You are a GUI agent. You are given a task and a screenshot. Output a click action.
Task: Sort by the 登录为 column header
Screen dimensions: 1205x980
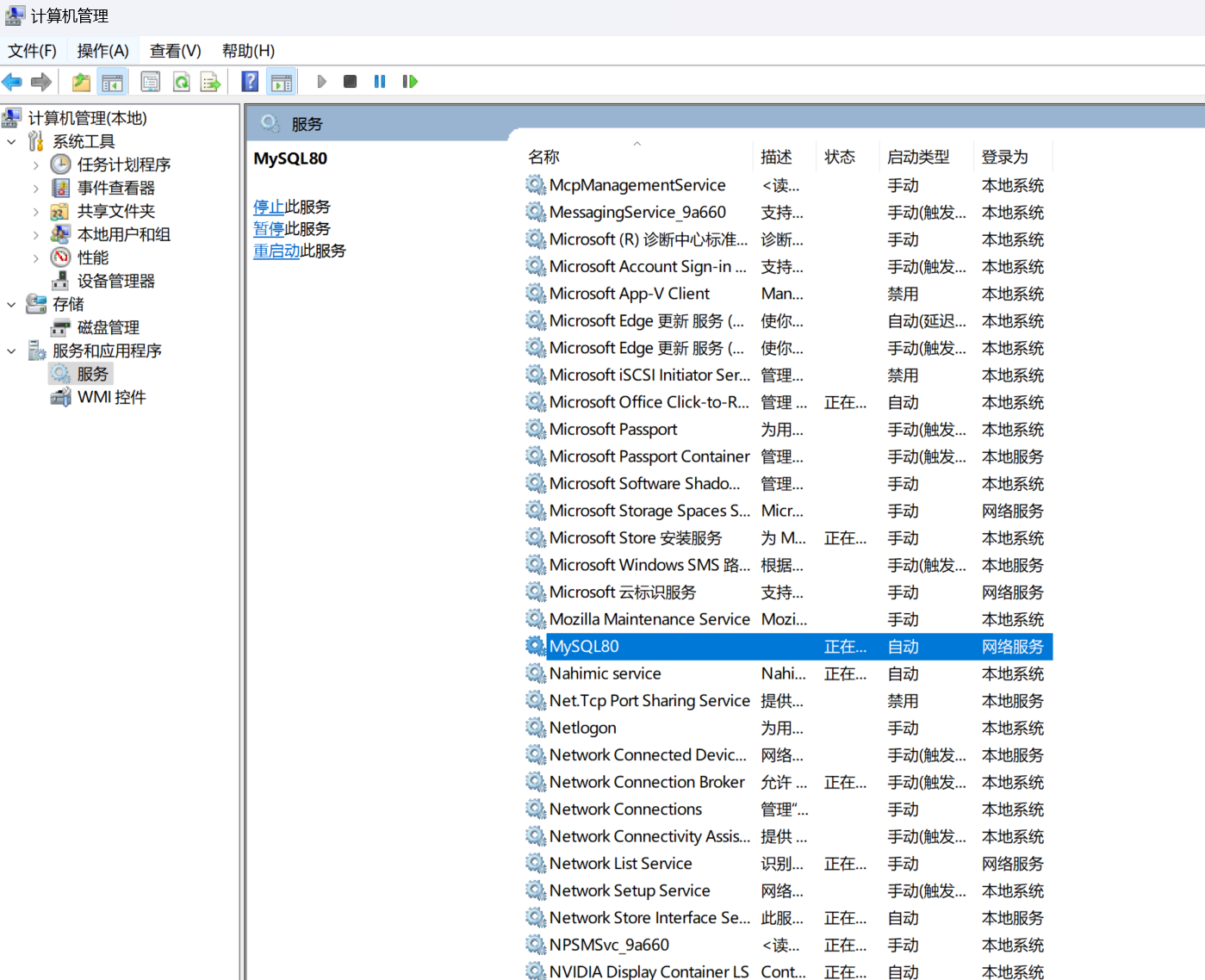(x=1013, y=157)
